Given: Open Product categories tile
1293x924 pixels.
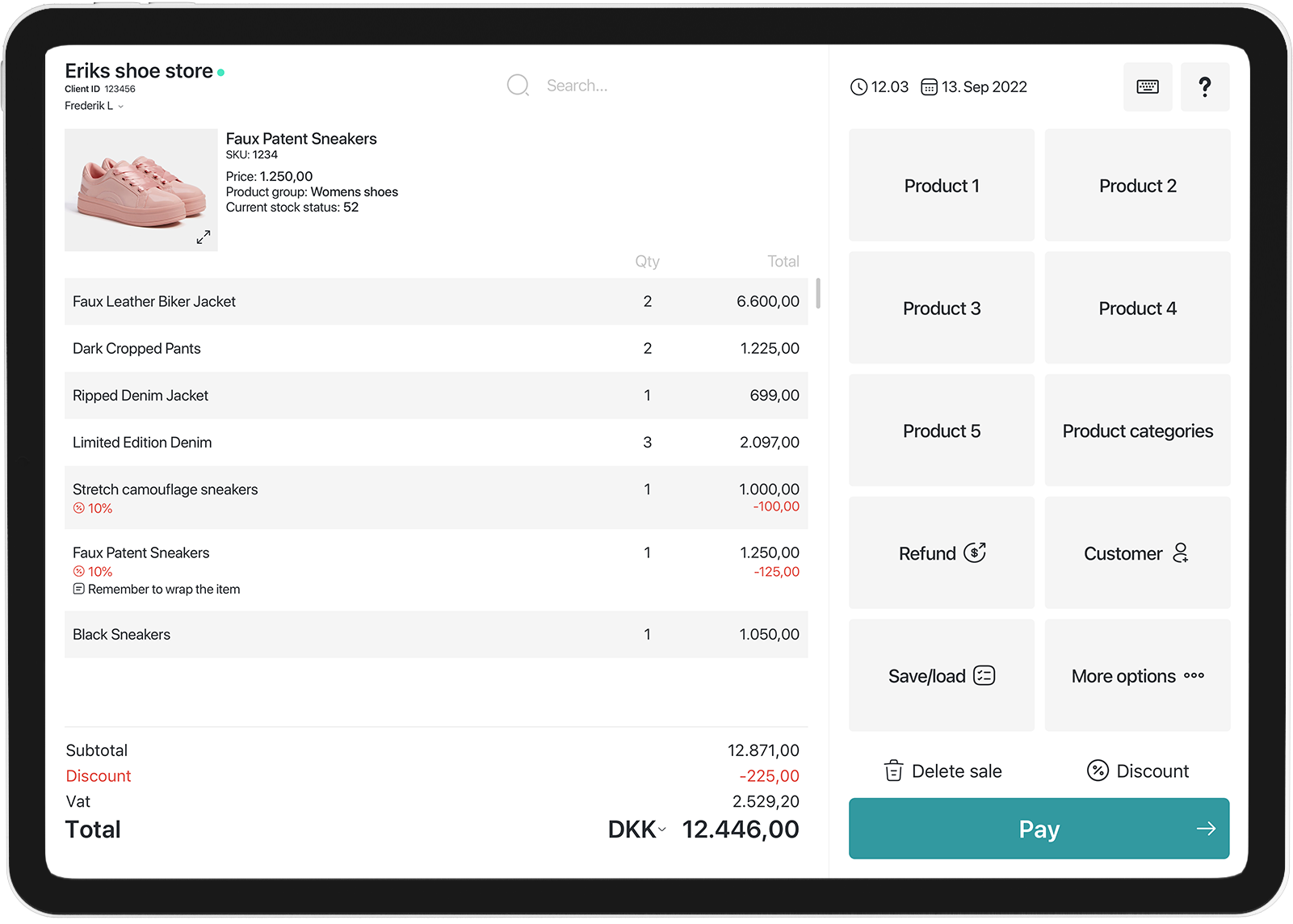Looking at the screenshot, I should point(1137,431).
